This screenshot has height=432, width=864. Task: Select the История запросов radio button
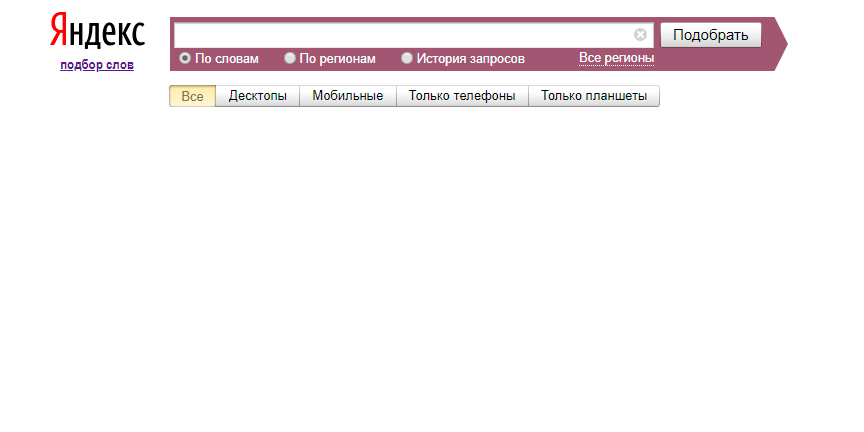(x=407, y=58)
